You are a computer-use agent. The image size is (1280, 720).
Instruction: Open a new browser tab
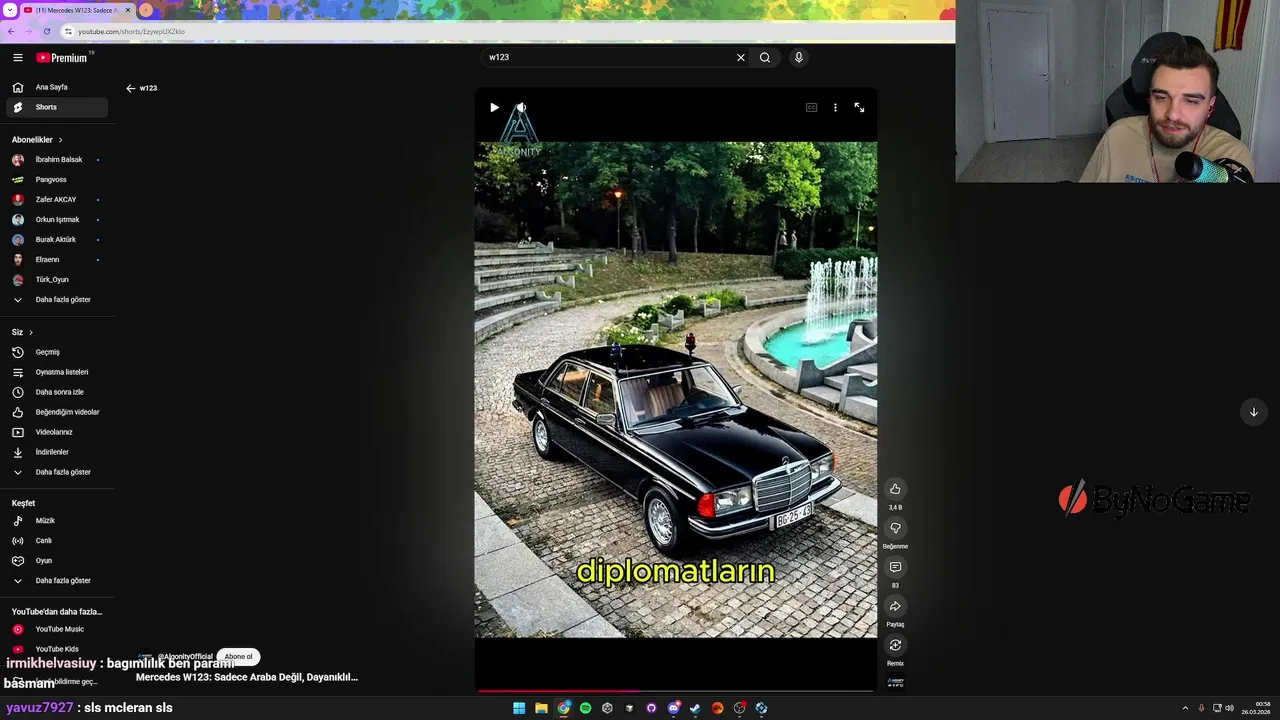point(146,10)
